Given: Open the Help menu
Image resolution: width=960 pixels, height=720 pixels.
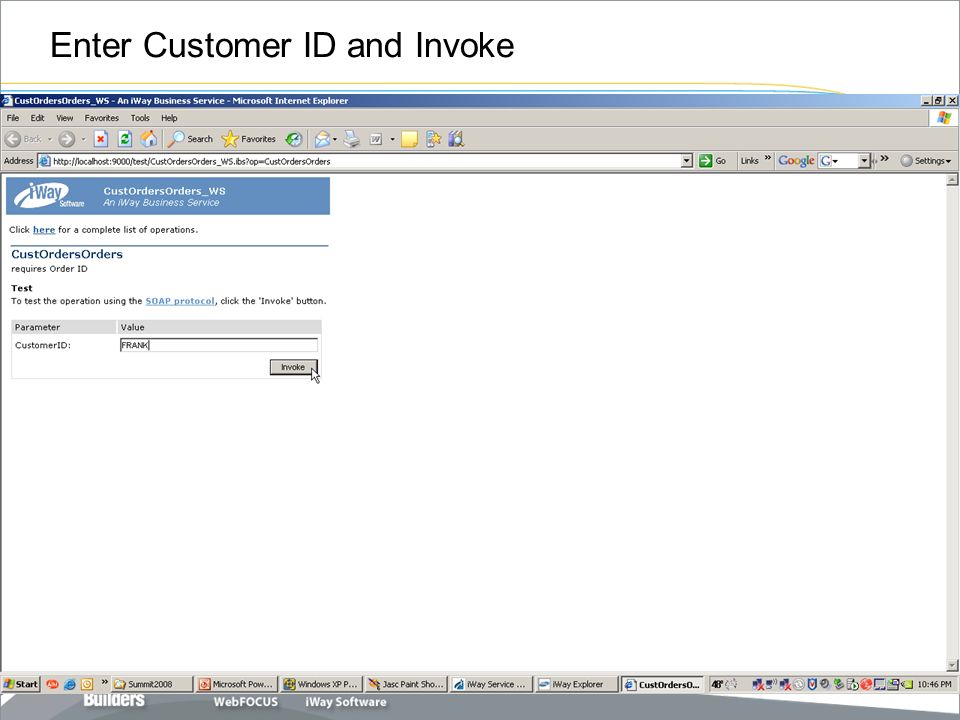Looking at the screenshot, I should click(x=169, y=118).
